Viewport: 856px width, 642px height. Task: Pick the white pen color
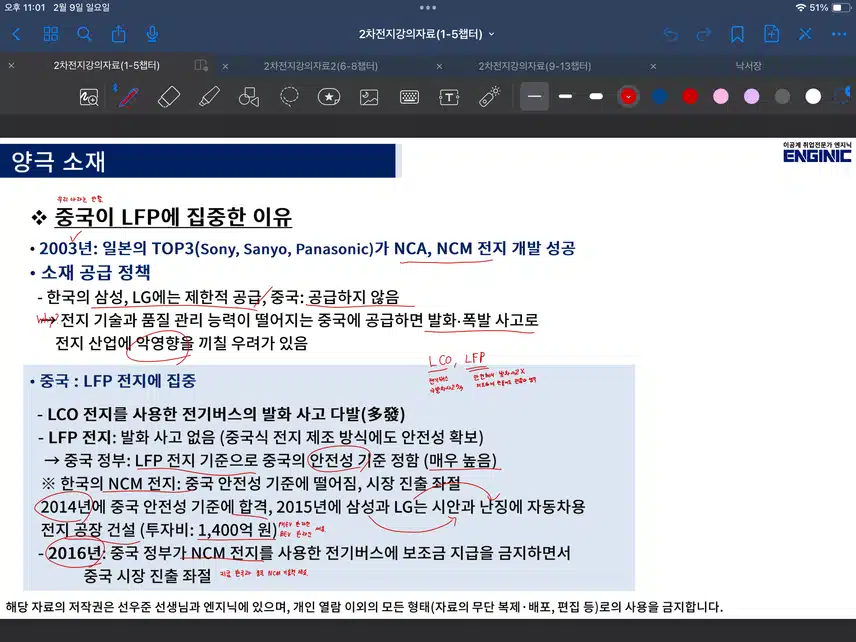[813, 97]
